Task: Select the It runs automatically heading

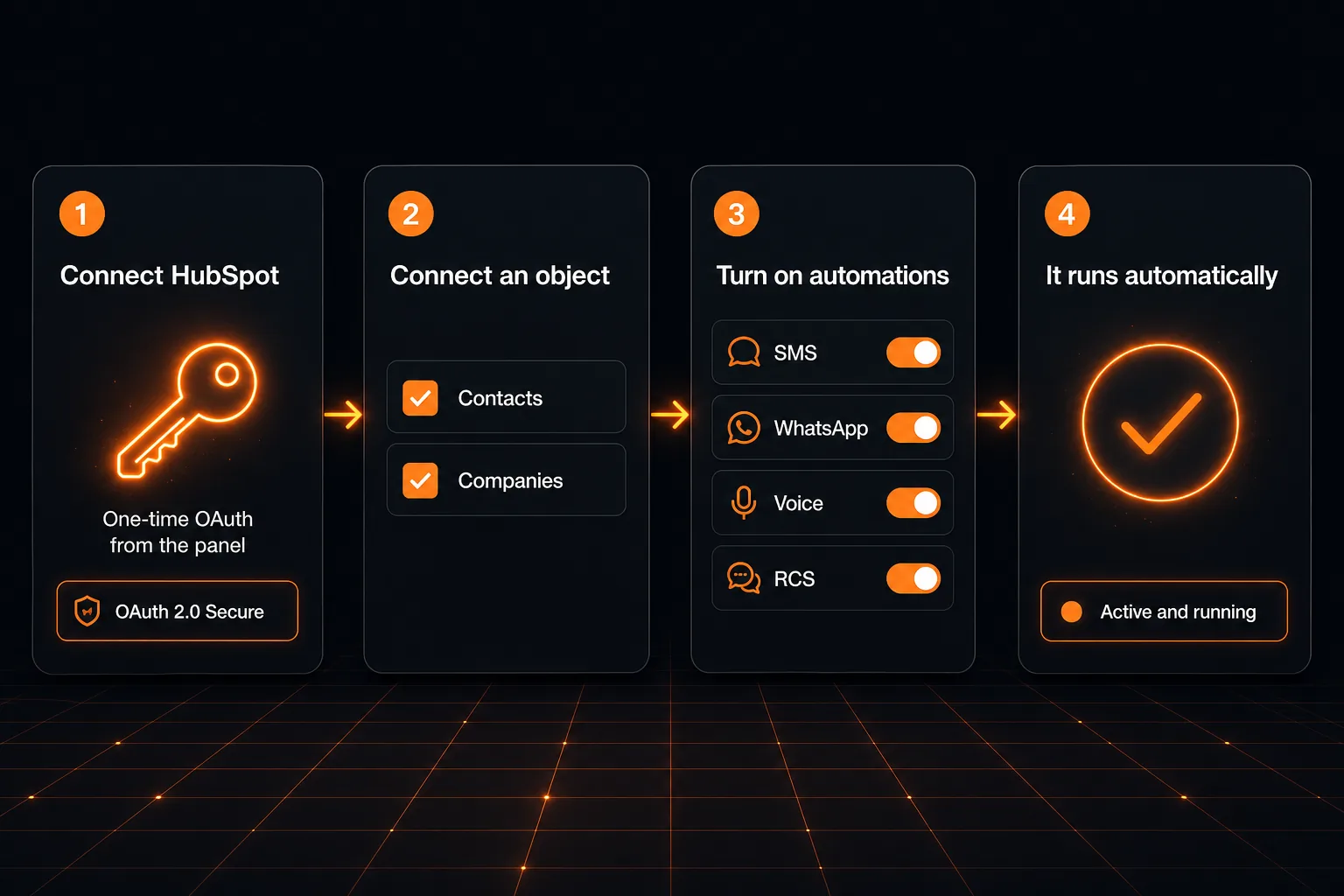Action: (x=1161, y=276)
